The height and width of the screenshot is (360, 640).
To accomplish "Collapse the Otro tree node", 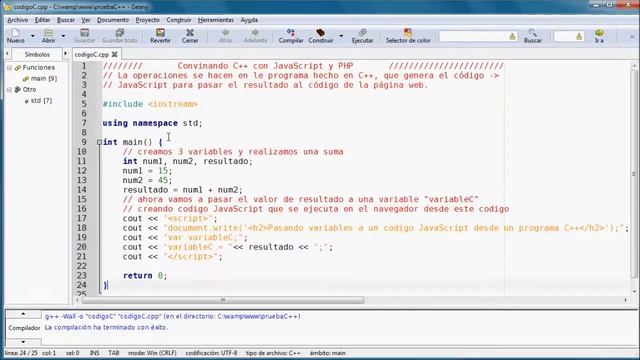I will coord(9,89).
